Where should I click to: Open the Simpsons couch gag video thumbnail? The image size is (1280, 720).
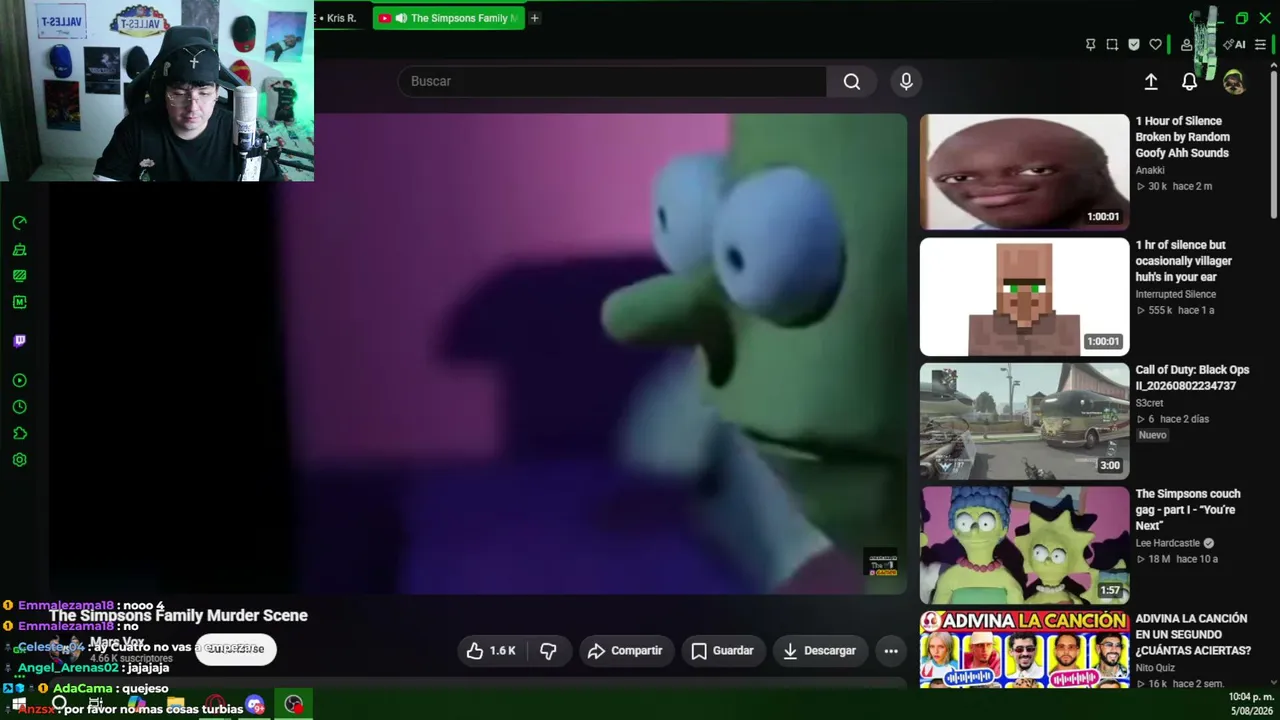[1024, 545]
